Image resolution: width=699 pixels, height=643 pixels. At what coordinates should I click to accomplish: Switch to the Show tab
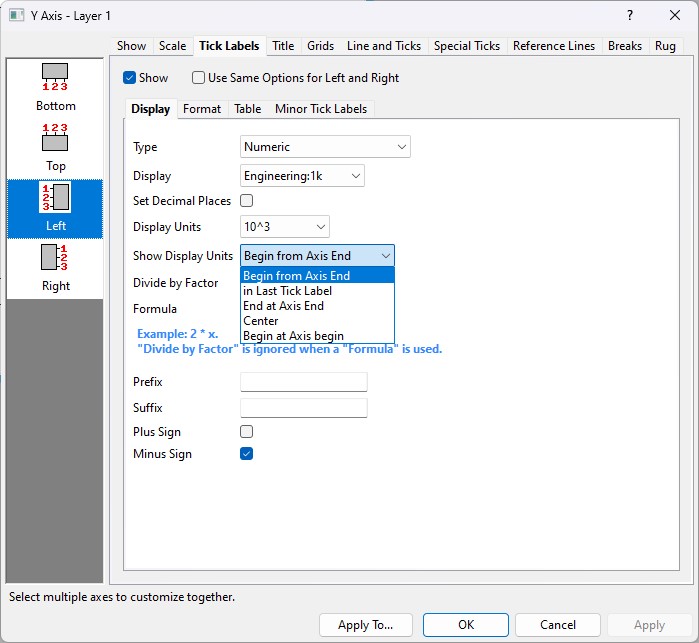(132, 46)
